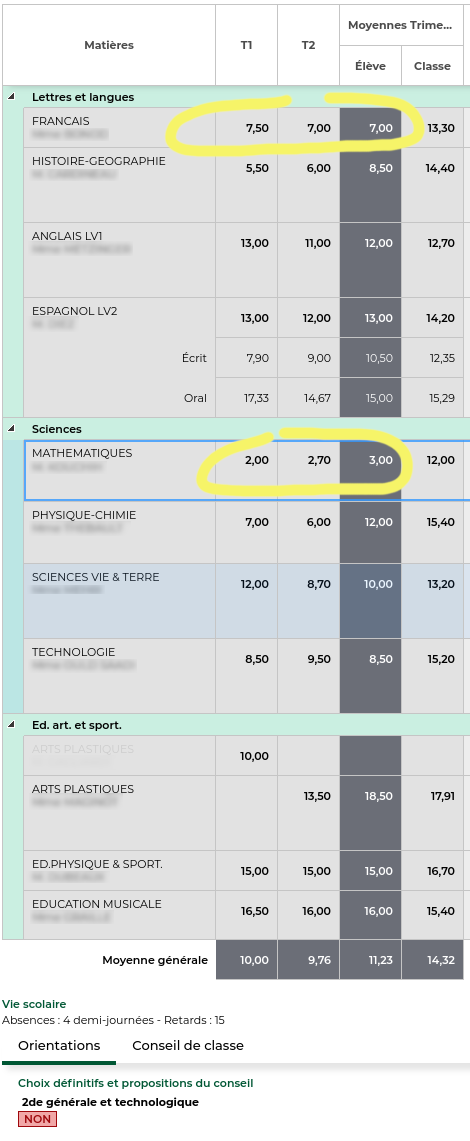The width and height of the screenshot is (470, 1141).
Task: Select the FRANCAIS subject row
Action: point(247,127)
